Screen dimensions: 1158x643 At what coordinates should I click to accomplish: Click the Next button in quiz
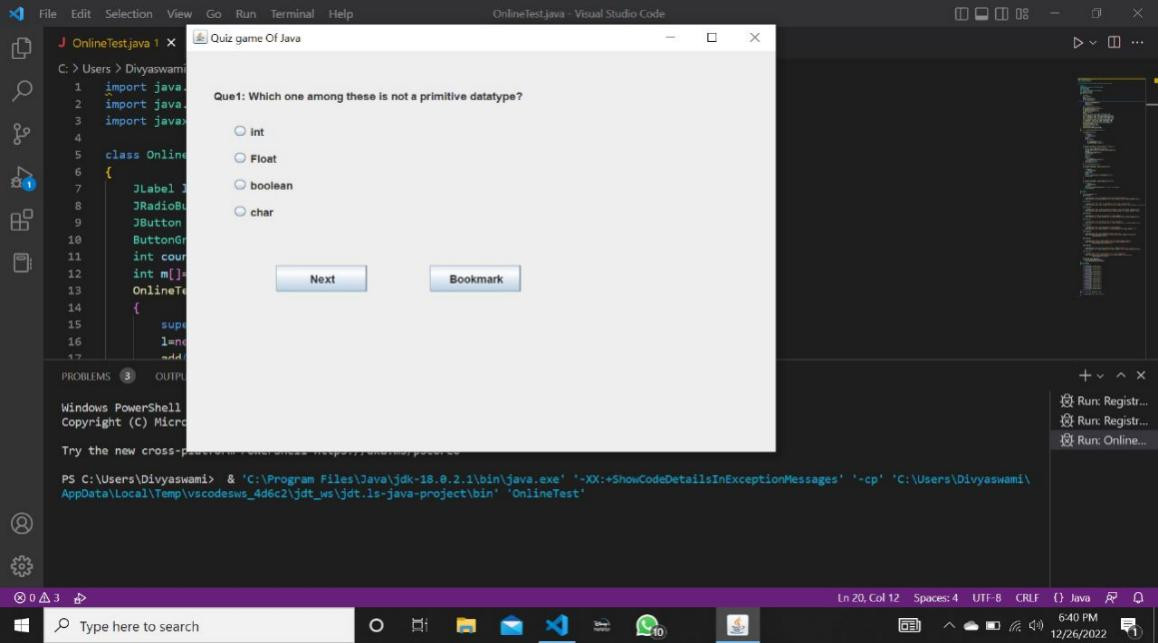pos(321,279)
